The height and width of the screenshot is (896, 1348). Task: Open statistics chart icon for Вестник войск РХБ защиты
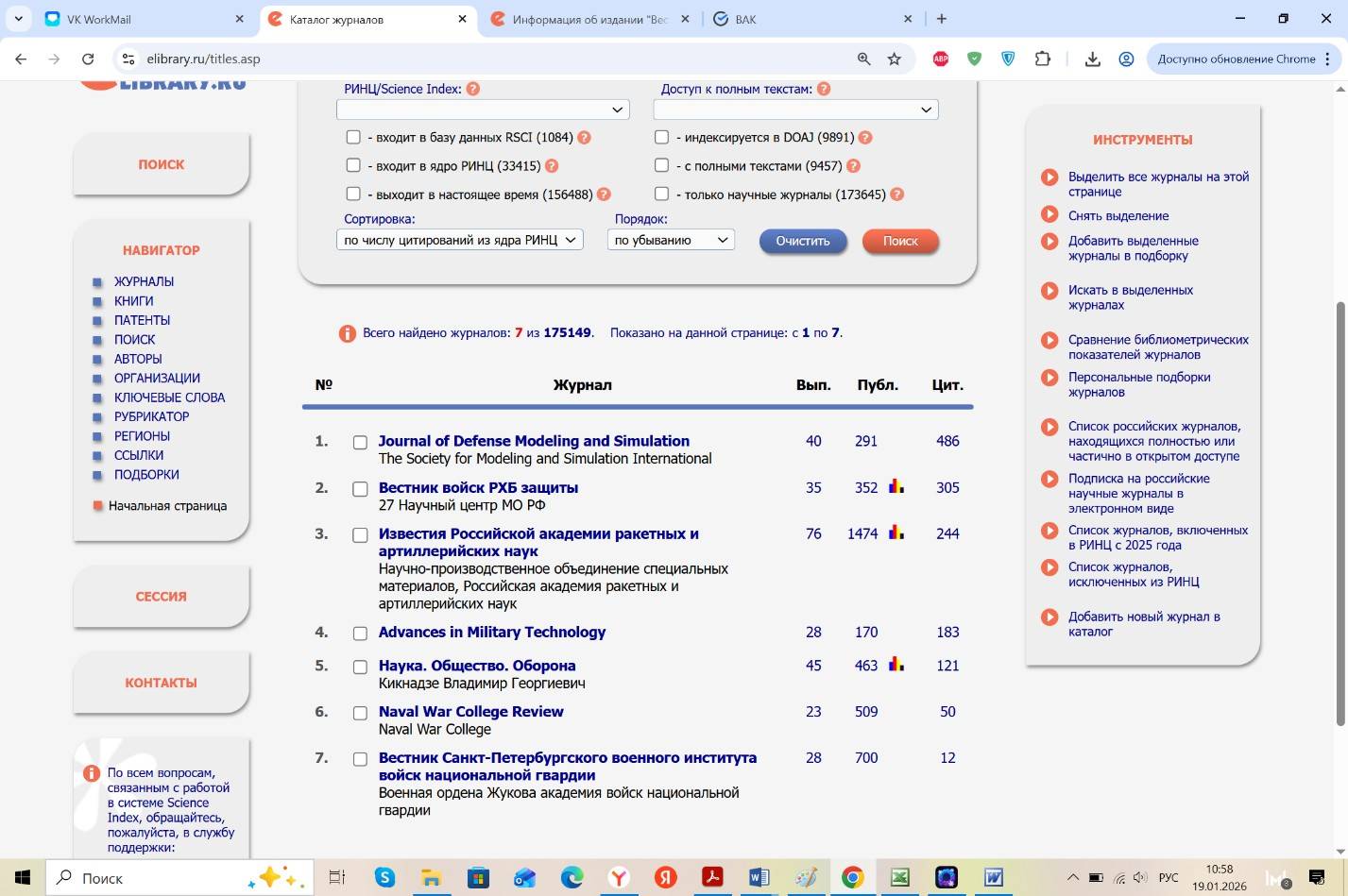click(x=896, y=487)
